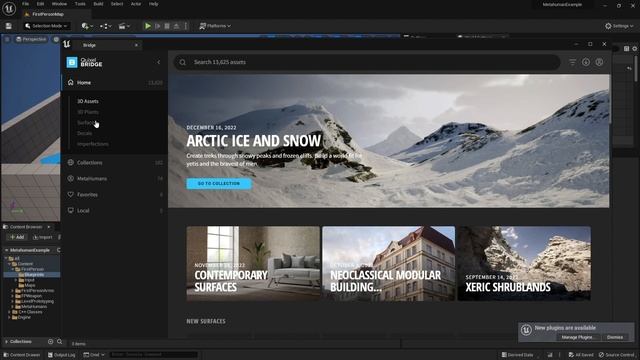Click add collection plus icon
The image size is (640, 360).
[50, 342]
